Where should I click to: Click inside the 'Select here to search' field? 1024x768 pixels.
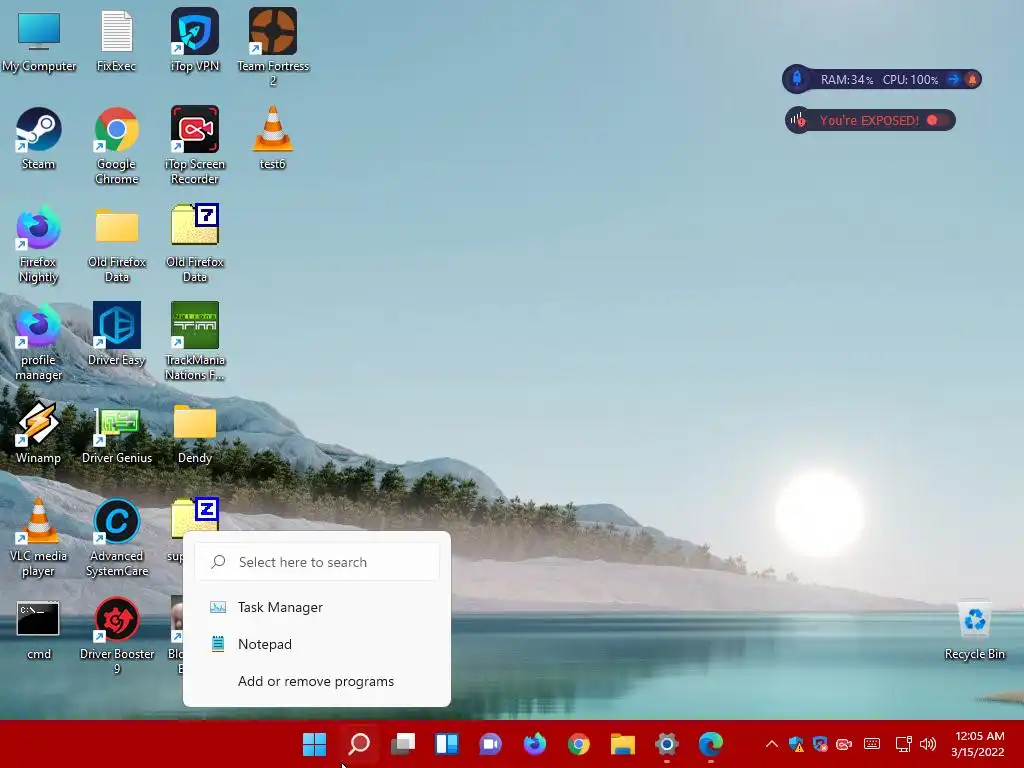317,562
